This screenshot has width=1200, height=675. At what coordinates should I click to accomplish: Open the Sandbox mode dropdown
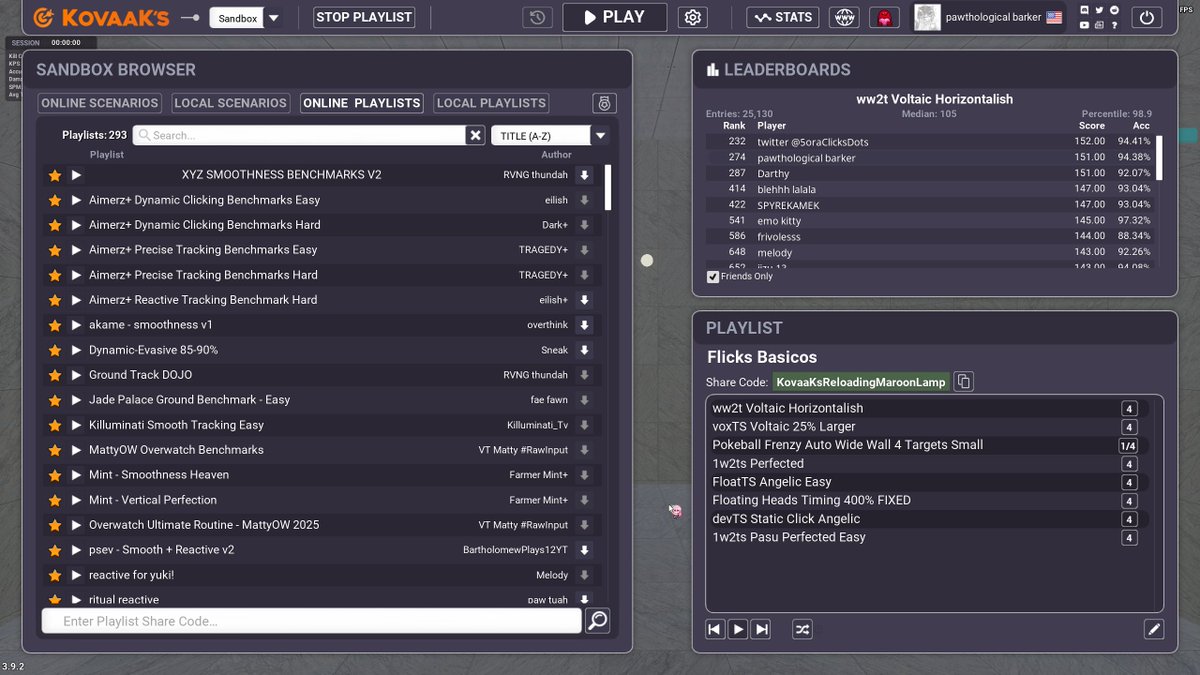click(x=274, y=18)
